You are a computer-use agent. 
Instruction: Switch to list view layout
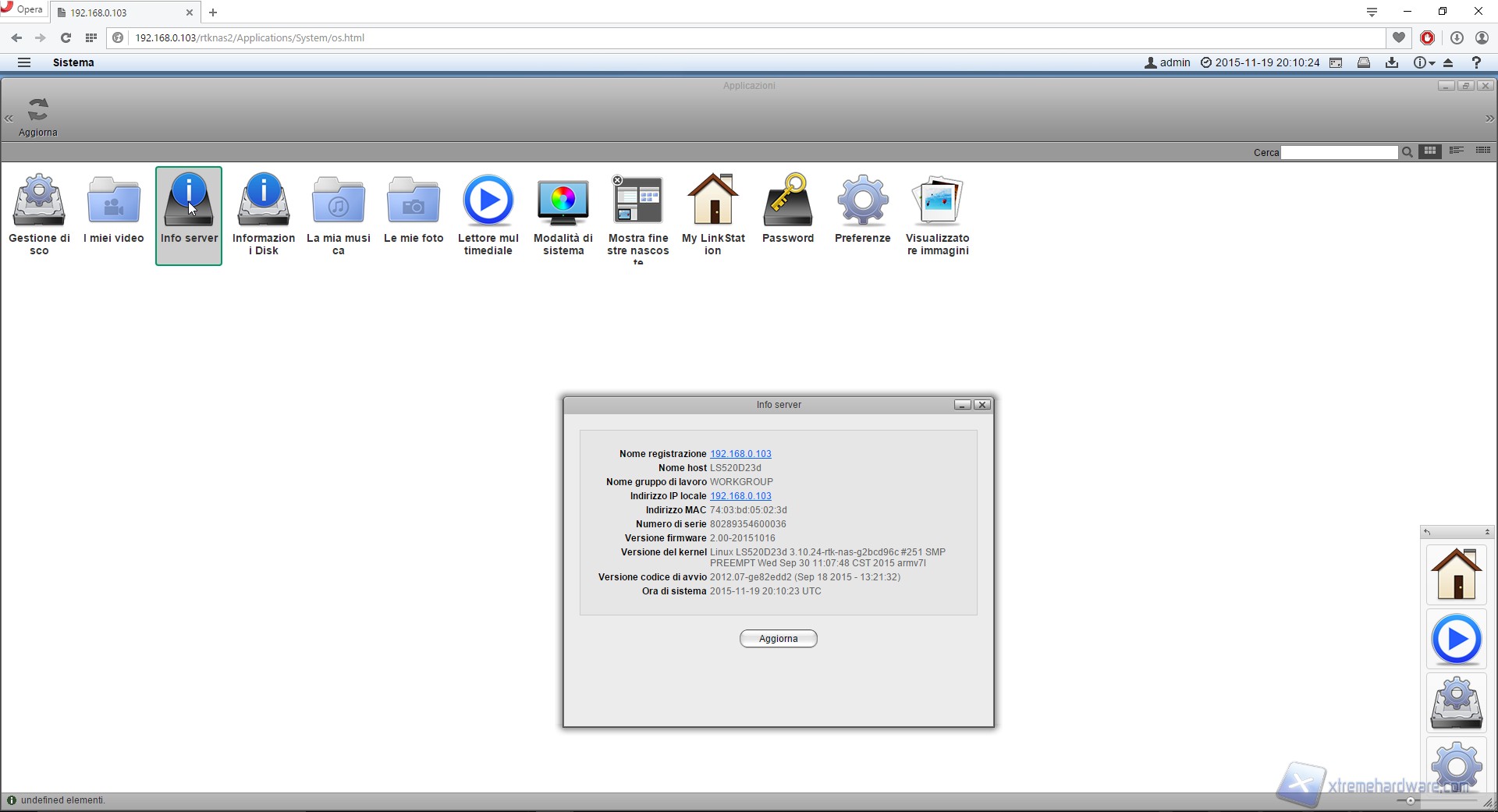coord(1457,151)
